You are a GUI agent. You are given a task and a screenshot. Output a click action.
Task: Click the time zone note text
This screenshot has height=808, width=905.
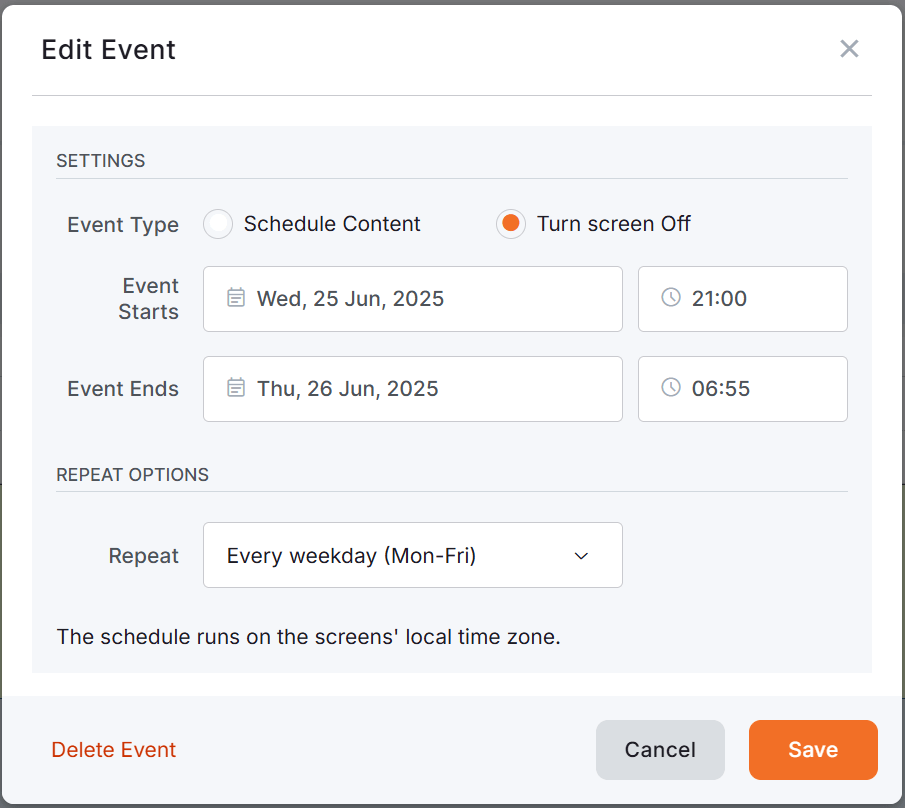pos(309,637)
